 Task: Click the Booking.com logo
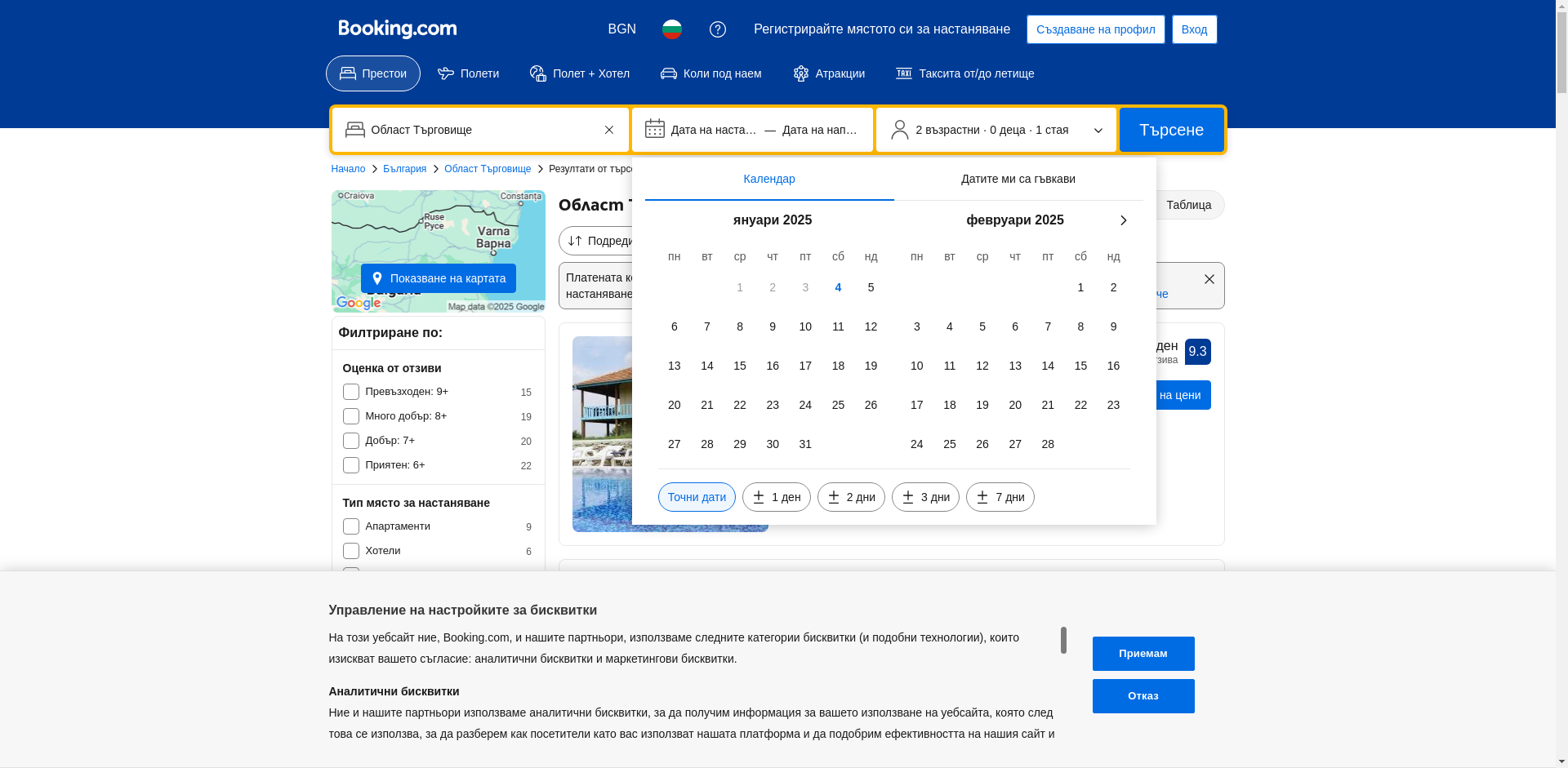pyautogui.click(x=397, y=29)
